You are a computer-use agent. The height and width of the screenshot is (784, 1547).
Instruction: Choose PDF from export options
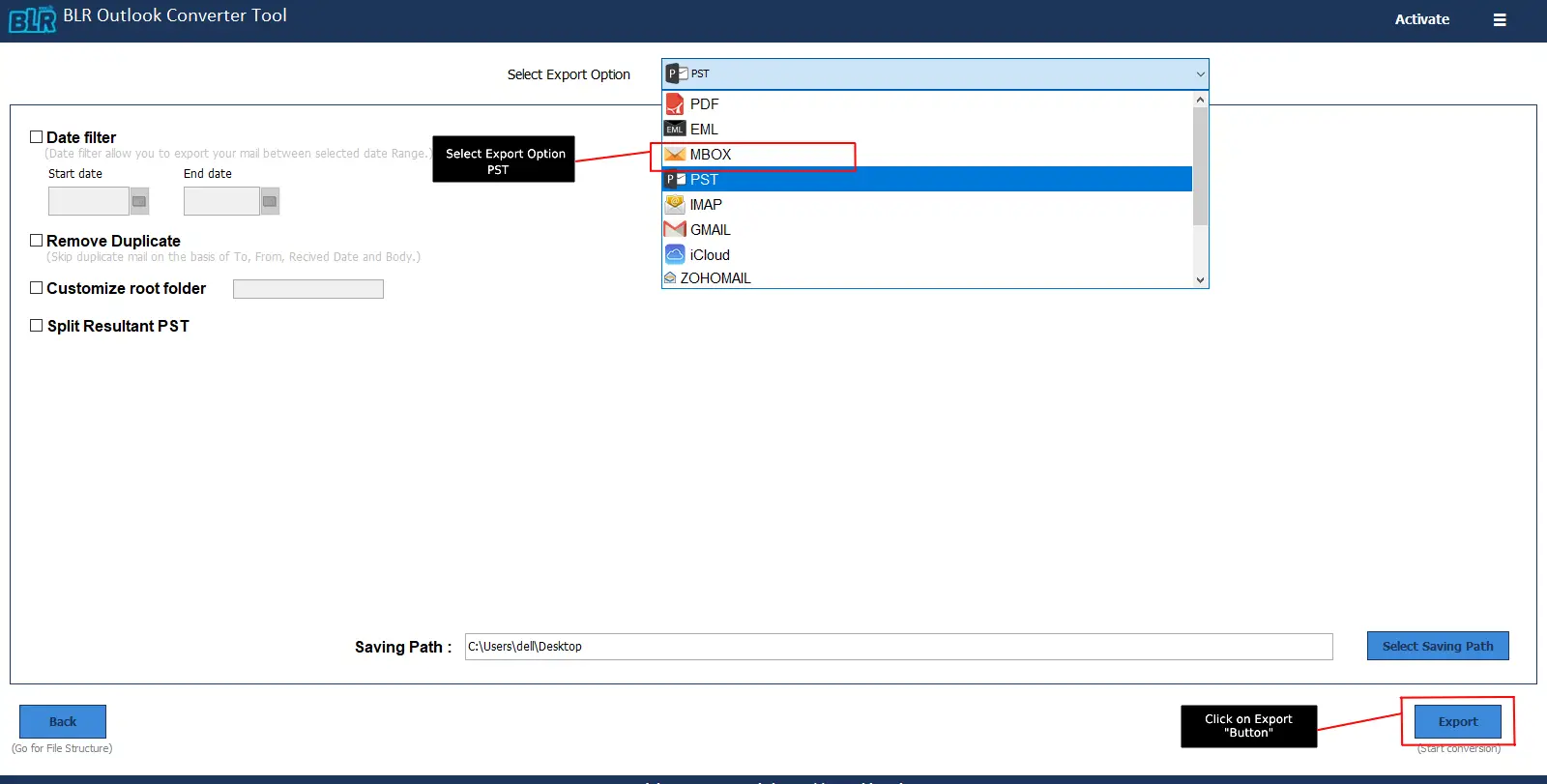(x=927, y=103)
